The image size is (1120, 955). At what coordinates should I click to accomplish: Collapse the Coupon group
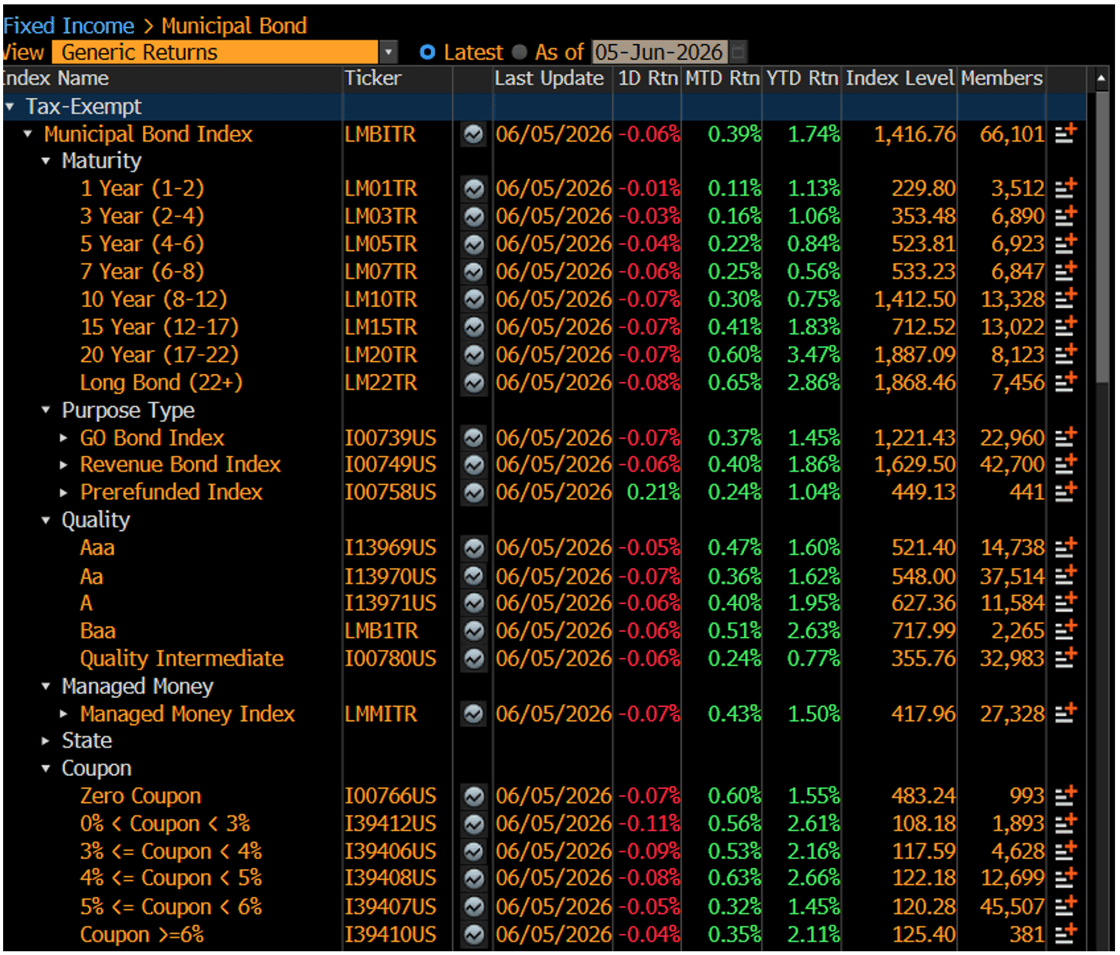pyautogui.click(x=46, y=769)
